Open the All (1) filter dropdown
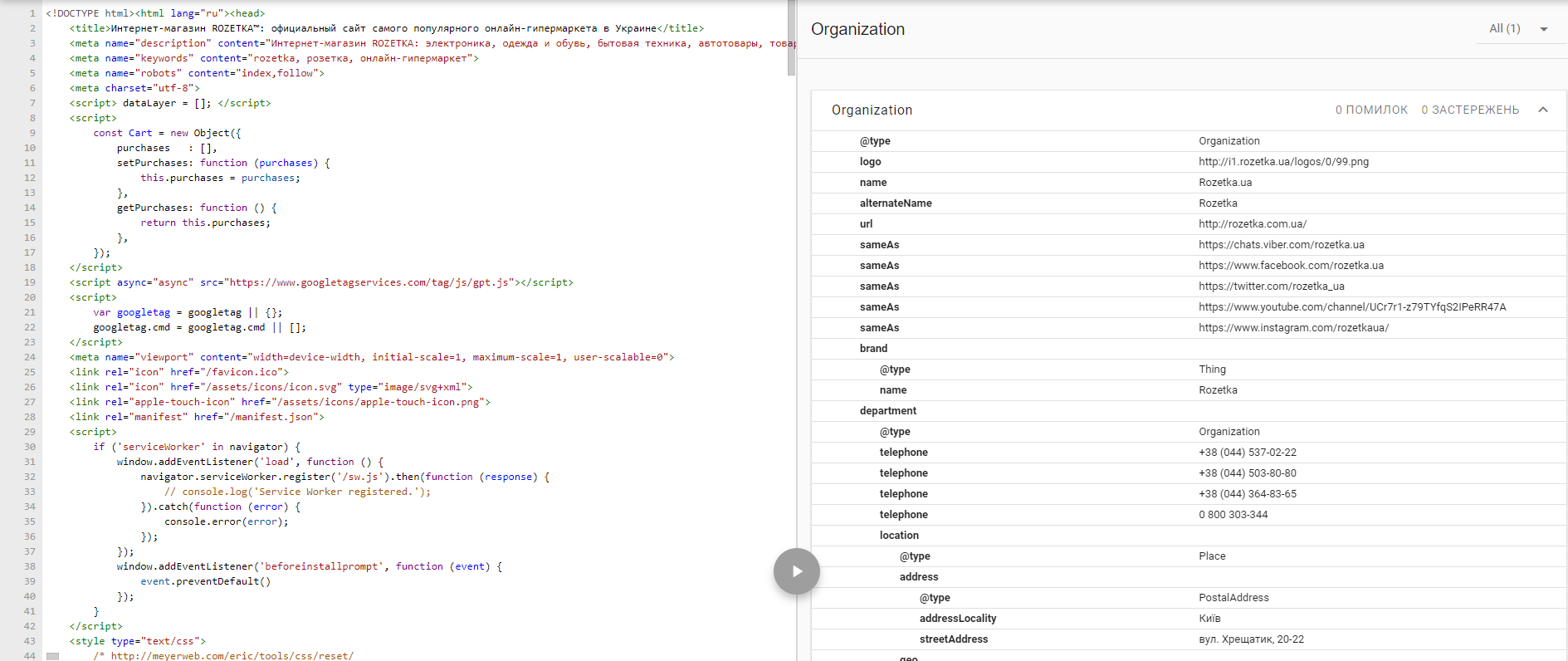The image size is (1568, 661). [x=1504, y=29]
